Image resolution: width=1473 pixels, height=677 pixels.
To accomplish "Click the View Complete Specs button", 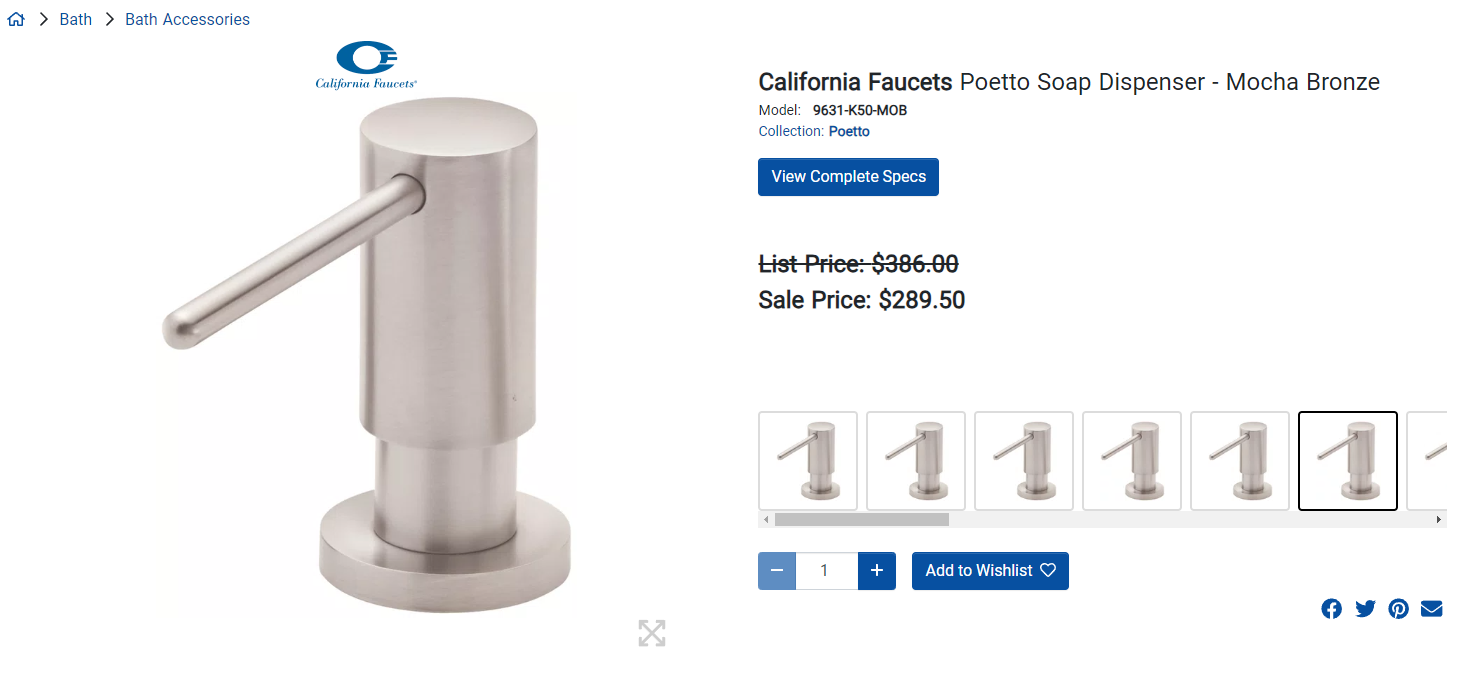I will click(x=848, y=176).
